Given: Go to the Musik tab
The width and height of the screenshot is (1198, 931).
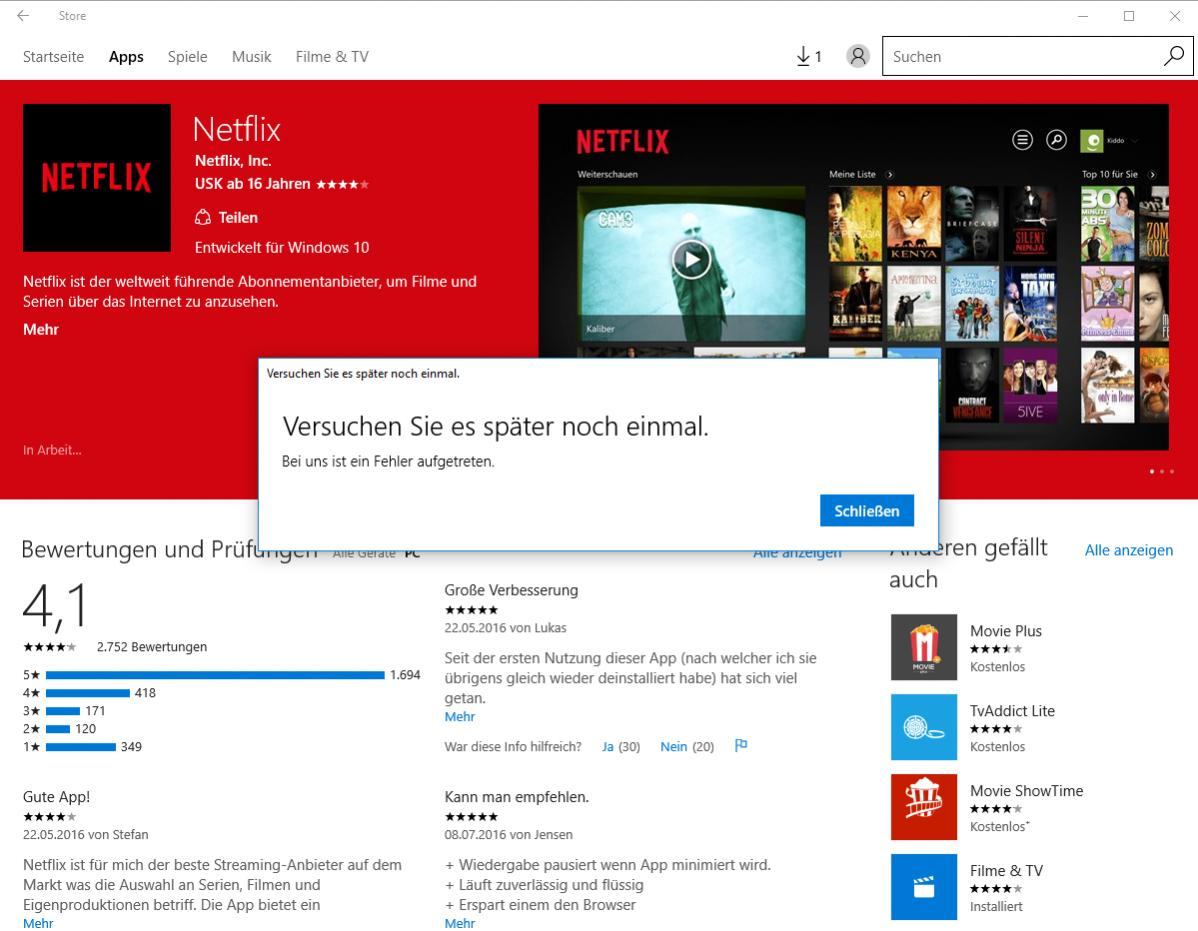Looking at the screenshot, I should click(x=251, y=57).
